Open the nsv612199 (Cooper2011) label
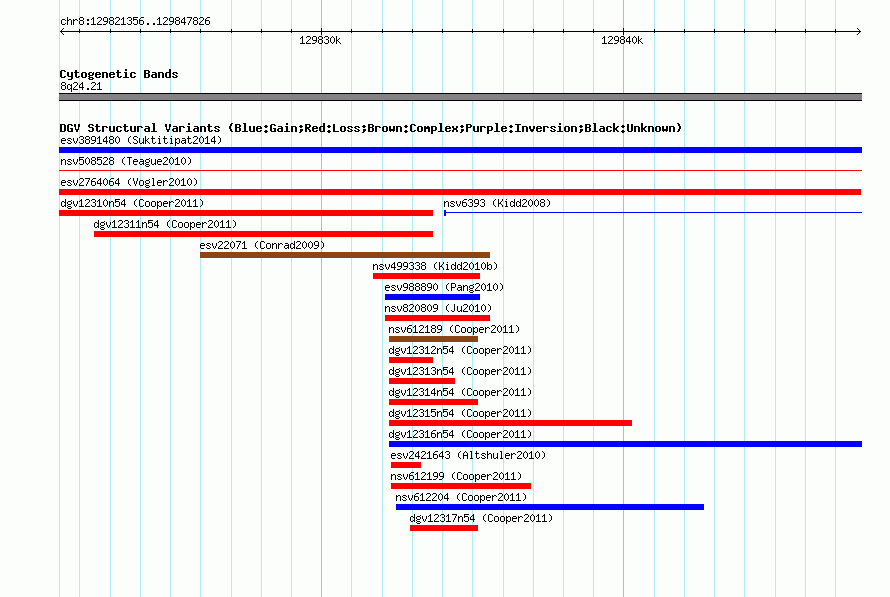 (456, 476)
